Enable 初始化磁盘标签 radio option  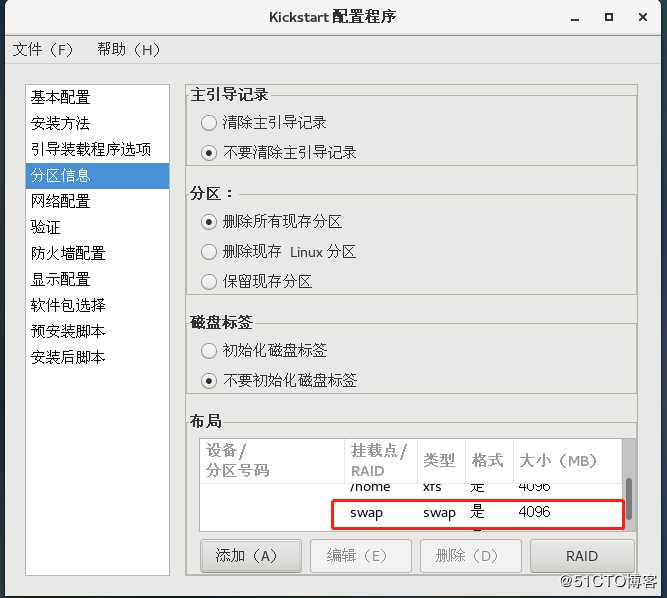coord(209,351)
